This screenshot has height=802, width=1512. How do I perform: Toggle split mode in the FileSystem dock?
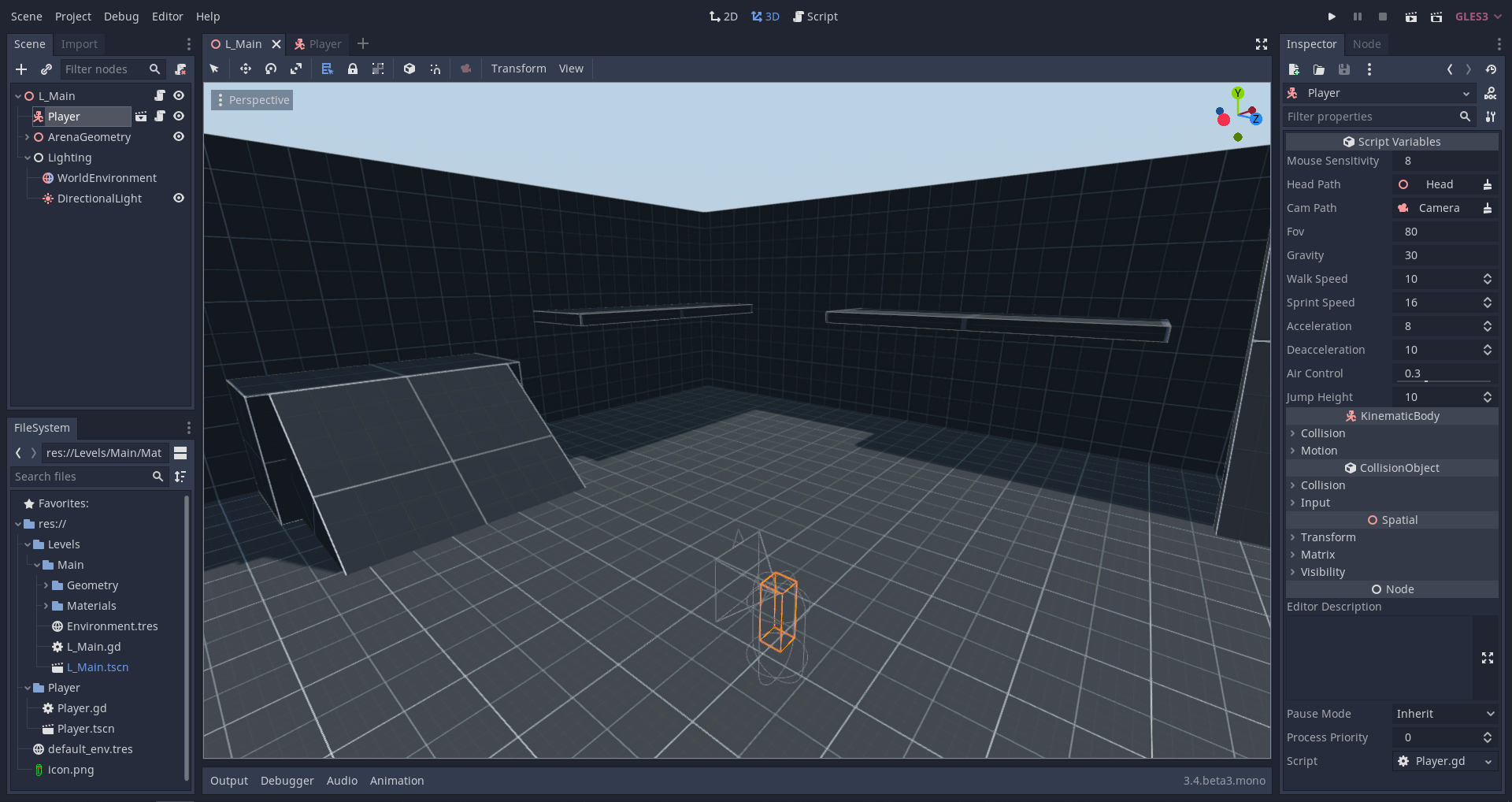click(x=180, y=453)
